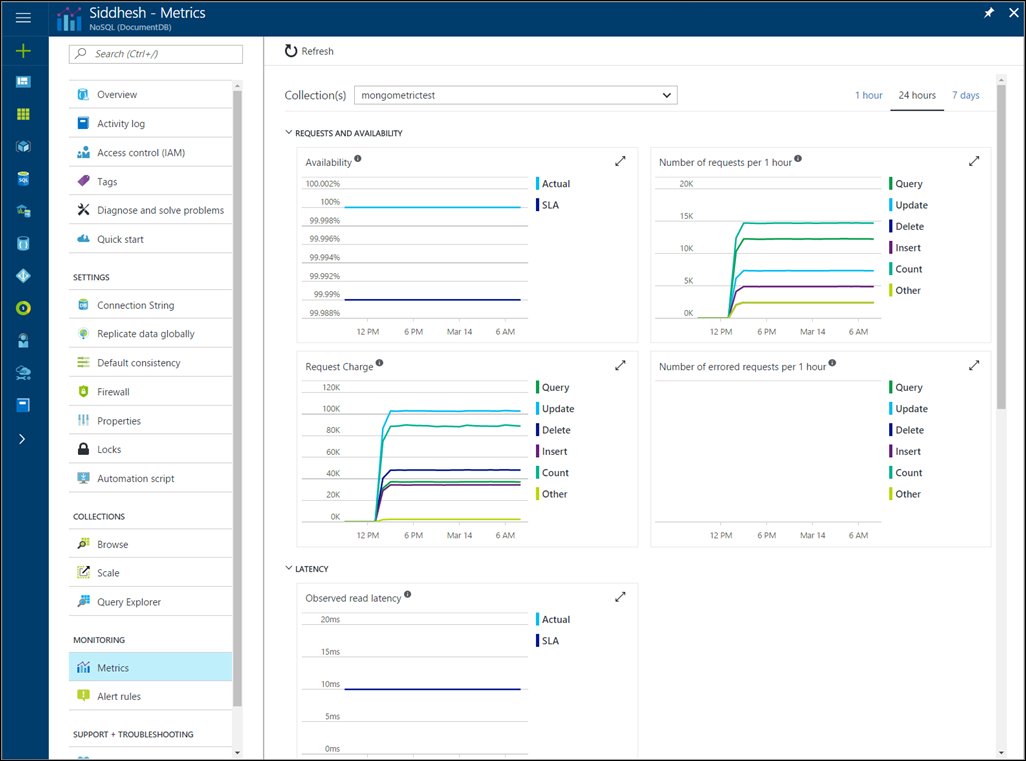Expand the Number of errored requests chart
The height and width of the screenshot is (761, 1026).
coord(974,365)
